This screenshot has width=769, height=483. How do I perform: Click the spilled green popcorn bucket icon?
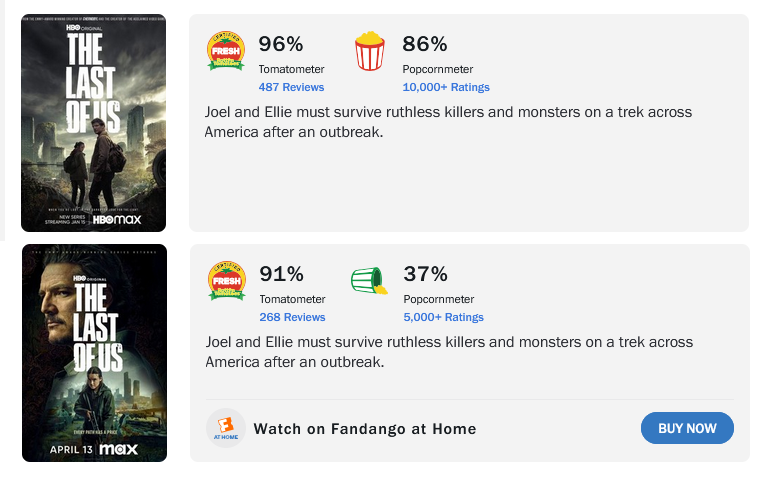click(369, 280)
